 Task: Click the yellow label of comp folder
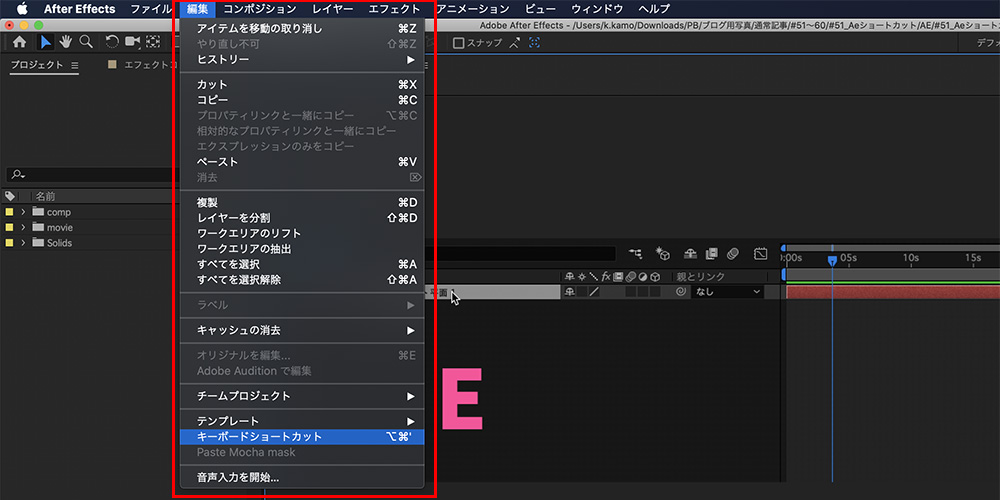coord(9,212)
